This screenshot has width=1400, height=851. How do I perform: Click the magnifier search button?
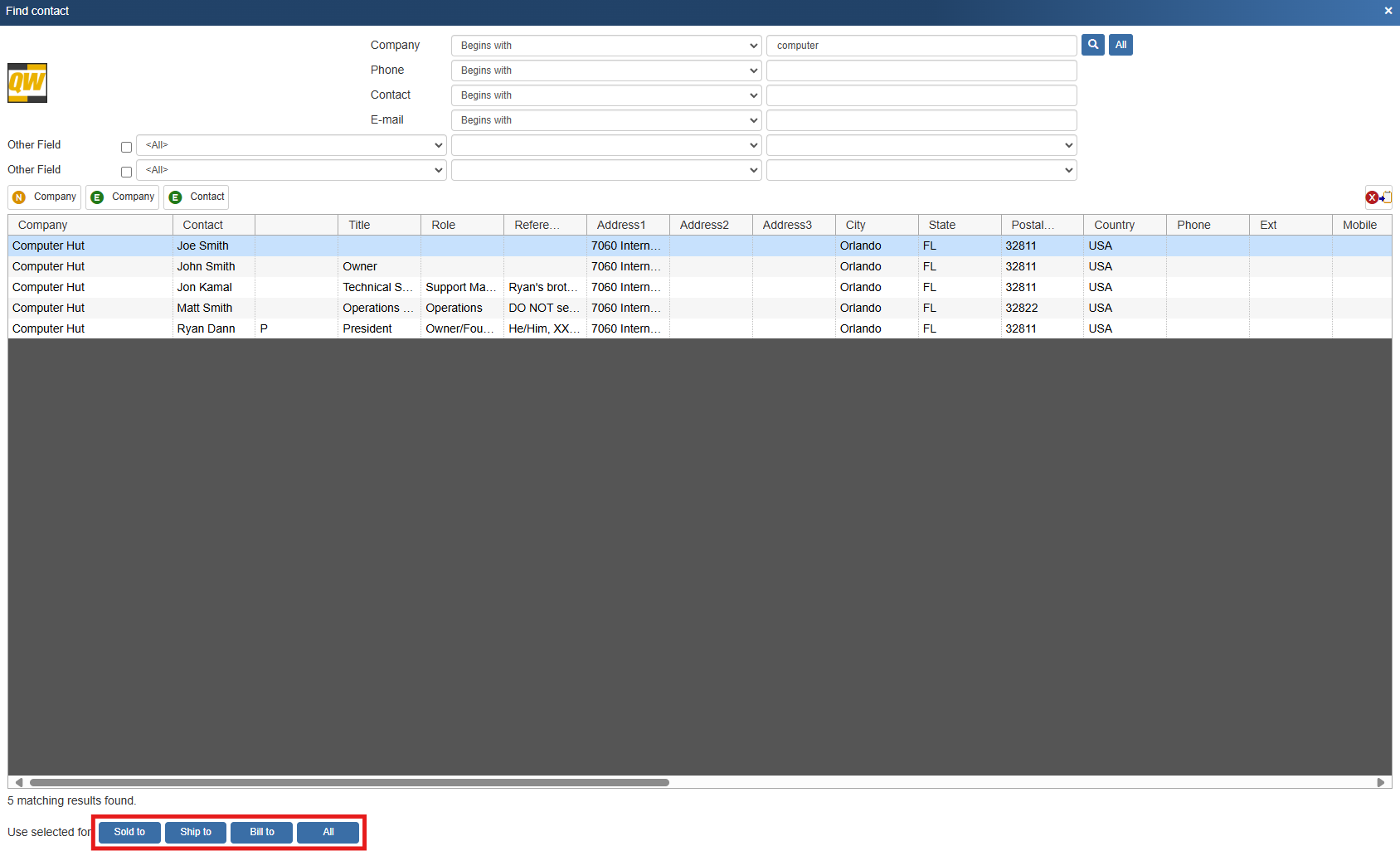click(1092, 45)
